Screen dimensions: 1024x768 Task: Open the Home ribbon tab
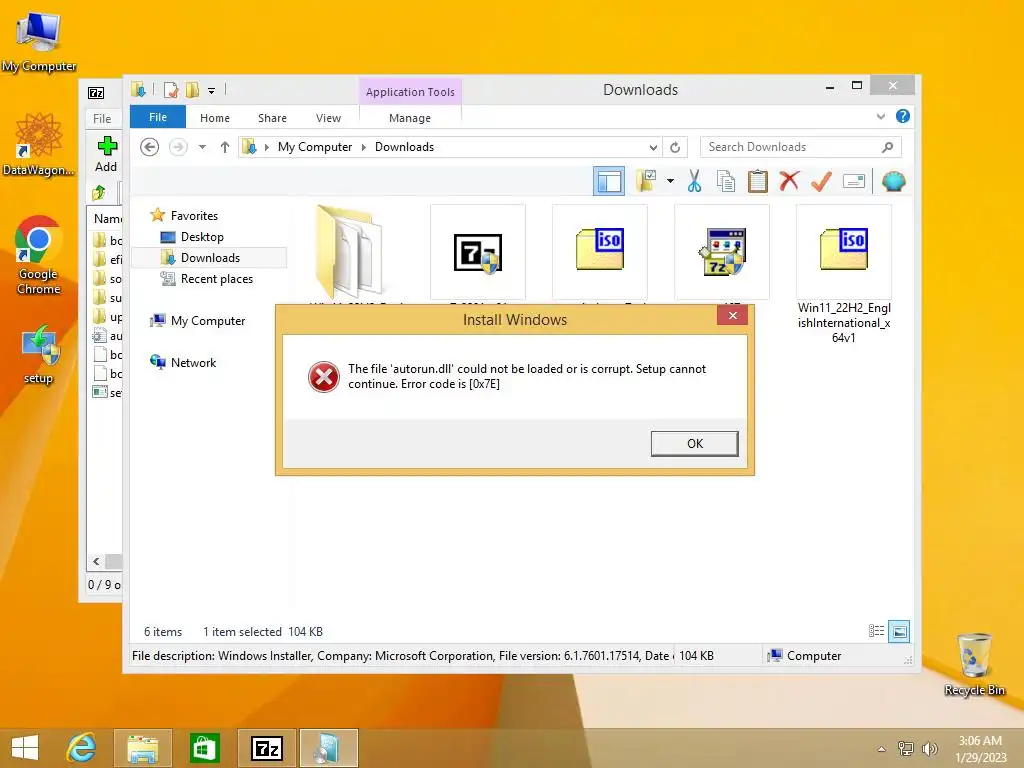click(x=215, y=118)
